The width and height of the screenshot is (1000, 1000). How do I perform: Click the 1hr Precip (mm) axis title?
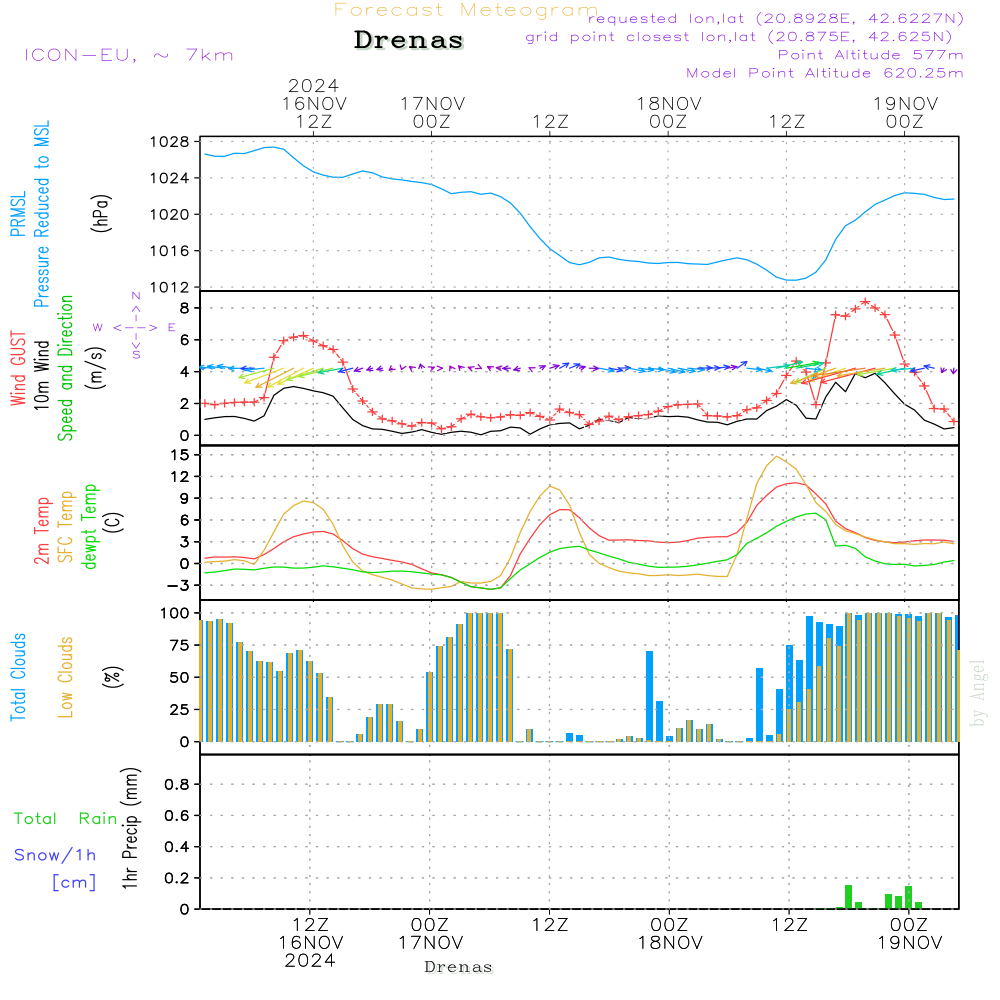pyautogui.click(x=130, y=828)
